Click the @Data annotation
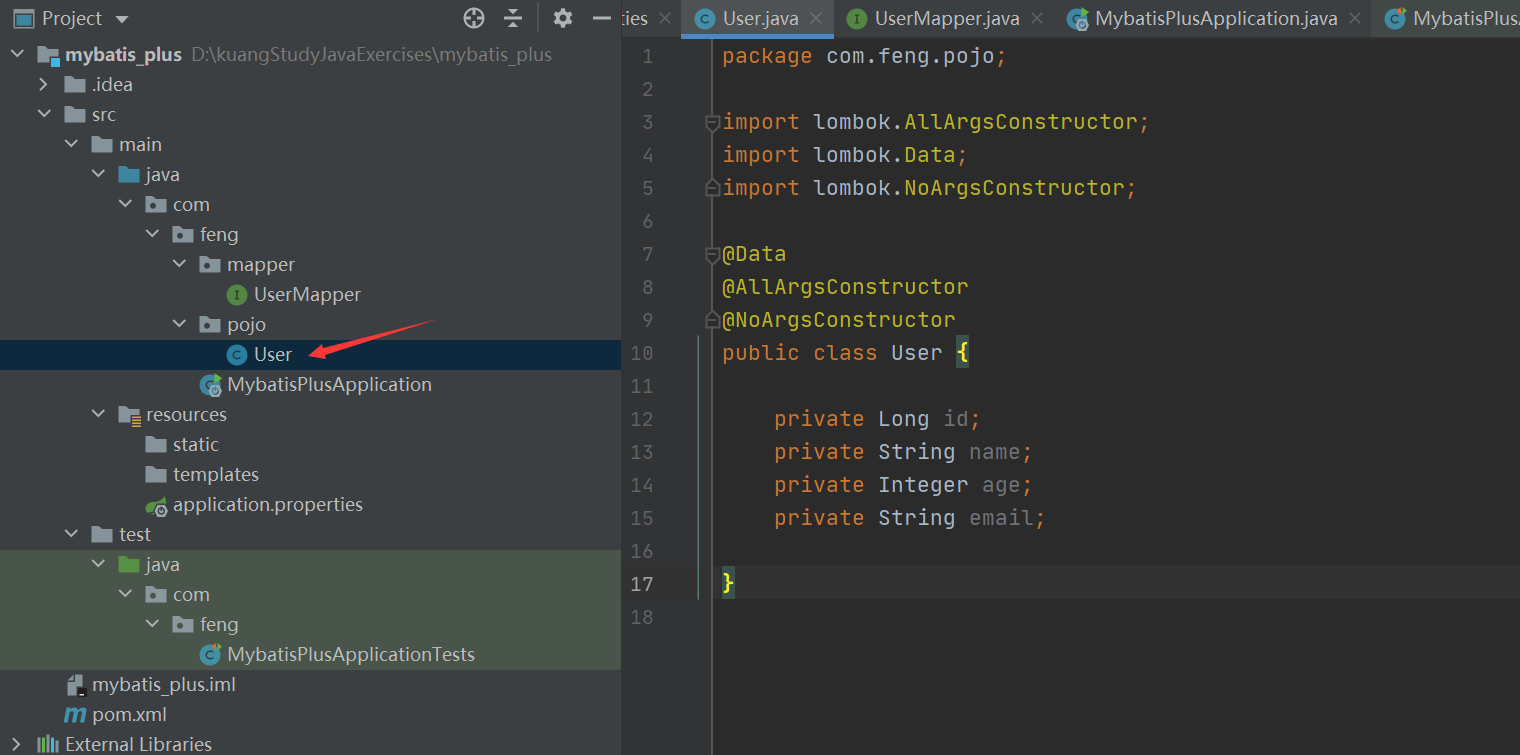 (754, 254)
